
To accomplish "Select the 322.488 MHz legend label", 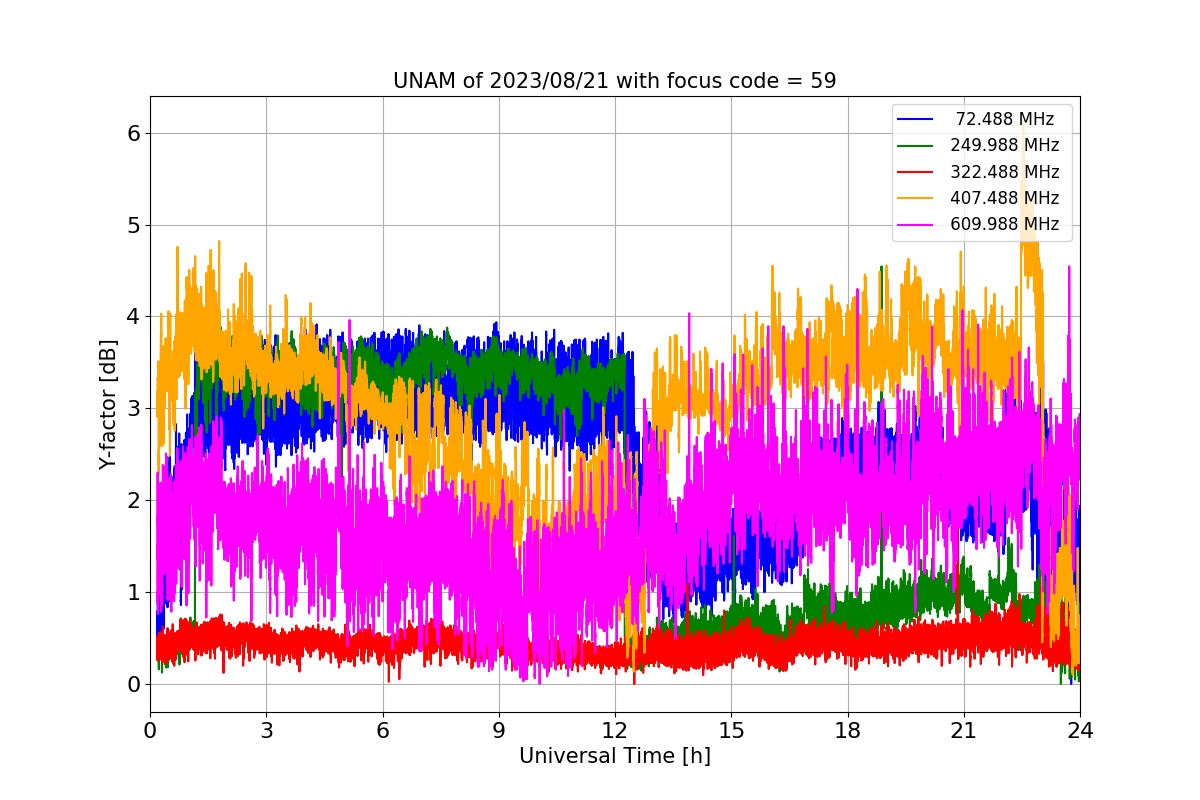I will coord(1005,172).
